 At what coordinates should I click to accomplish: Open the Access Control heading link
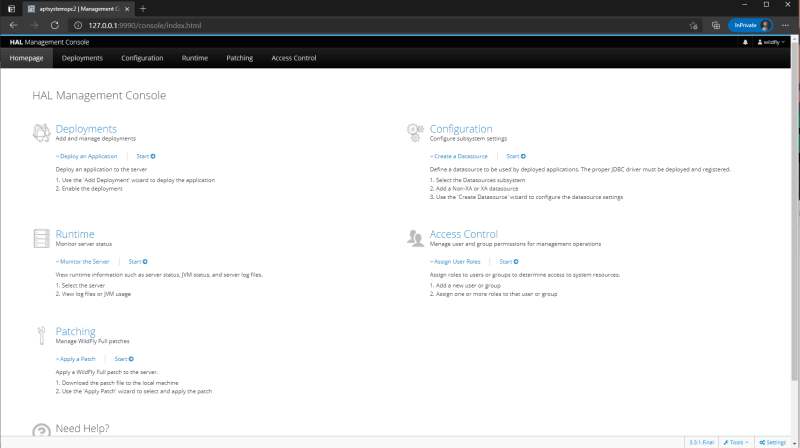click(464, 234)
